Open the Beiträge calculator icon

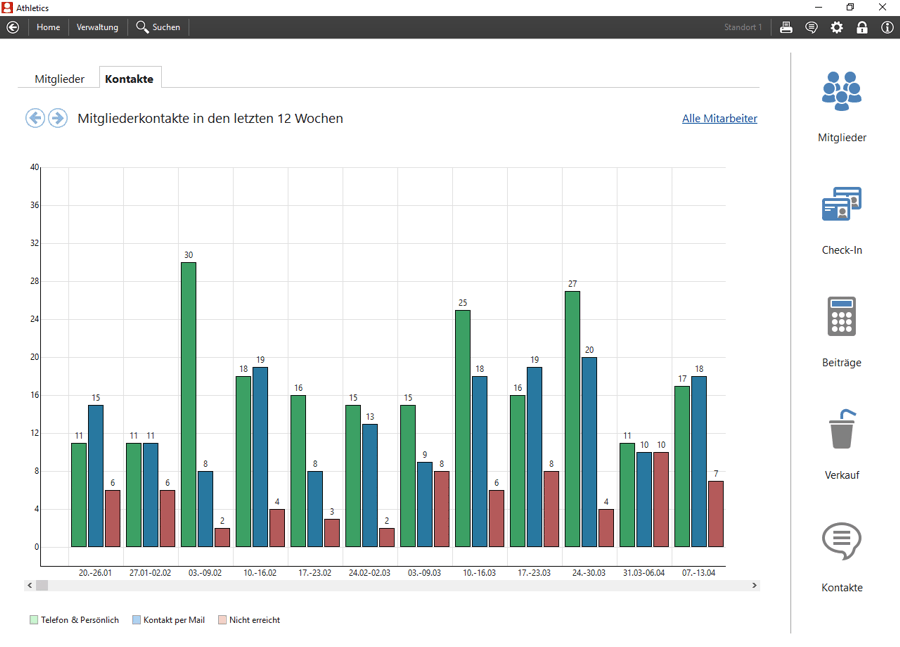pyautogui.click(x=841, y=316)
